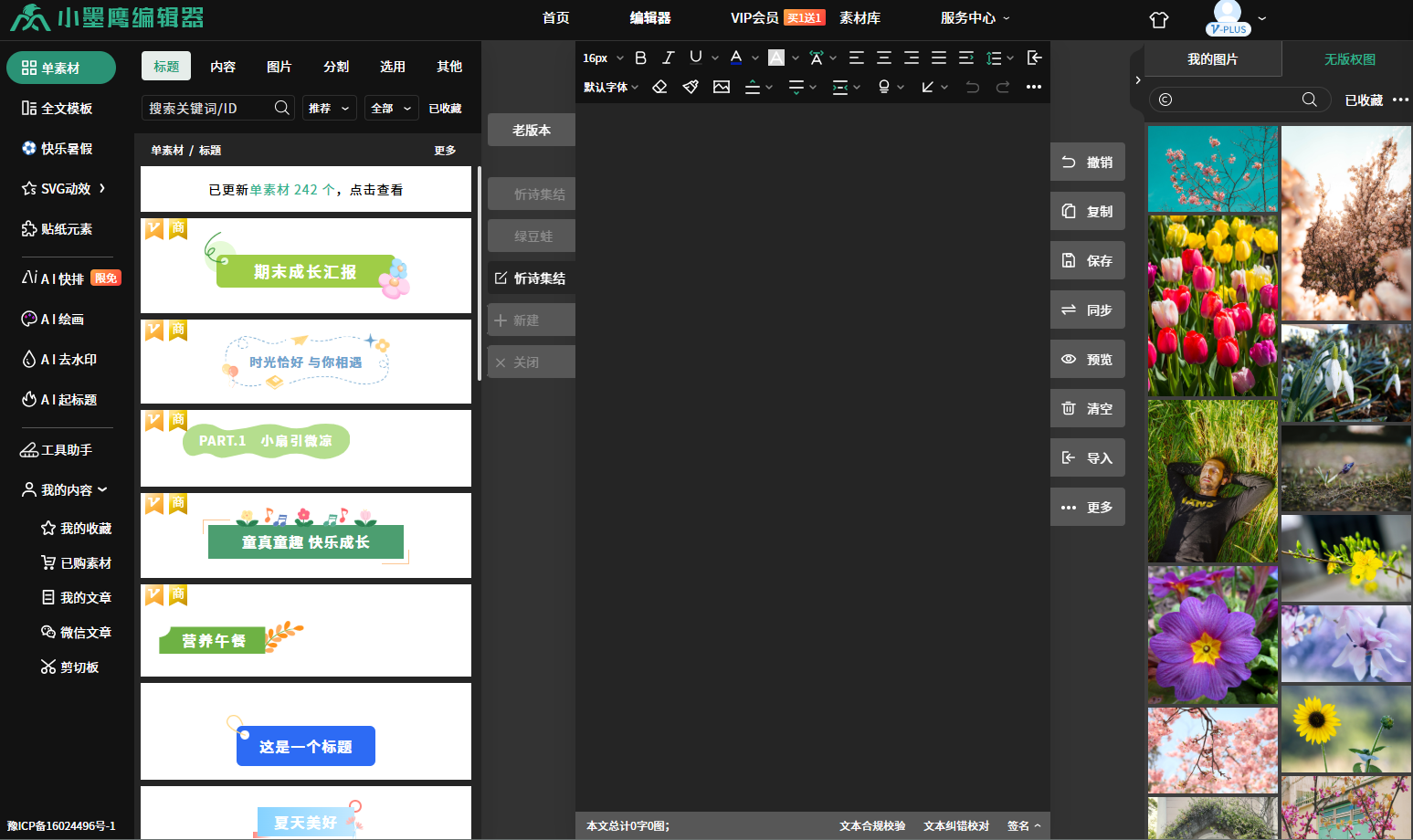The width and height of the screenshot is (1413, 840).
Task: Justify text alignment
Action: (x=938, y=58)
